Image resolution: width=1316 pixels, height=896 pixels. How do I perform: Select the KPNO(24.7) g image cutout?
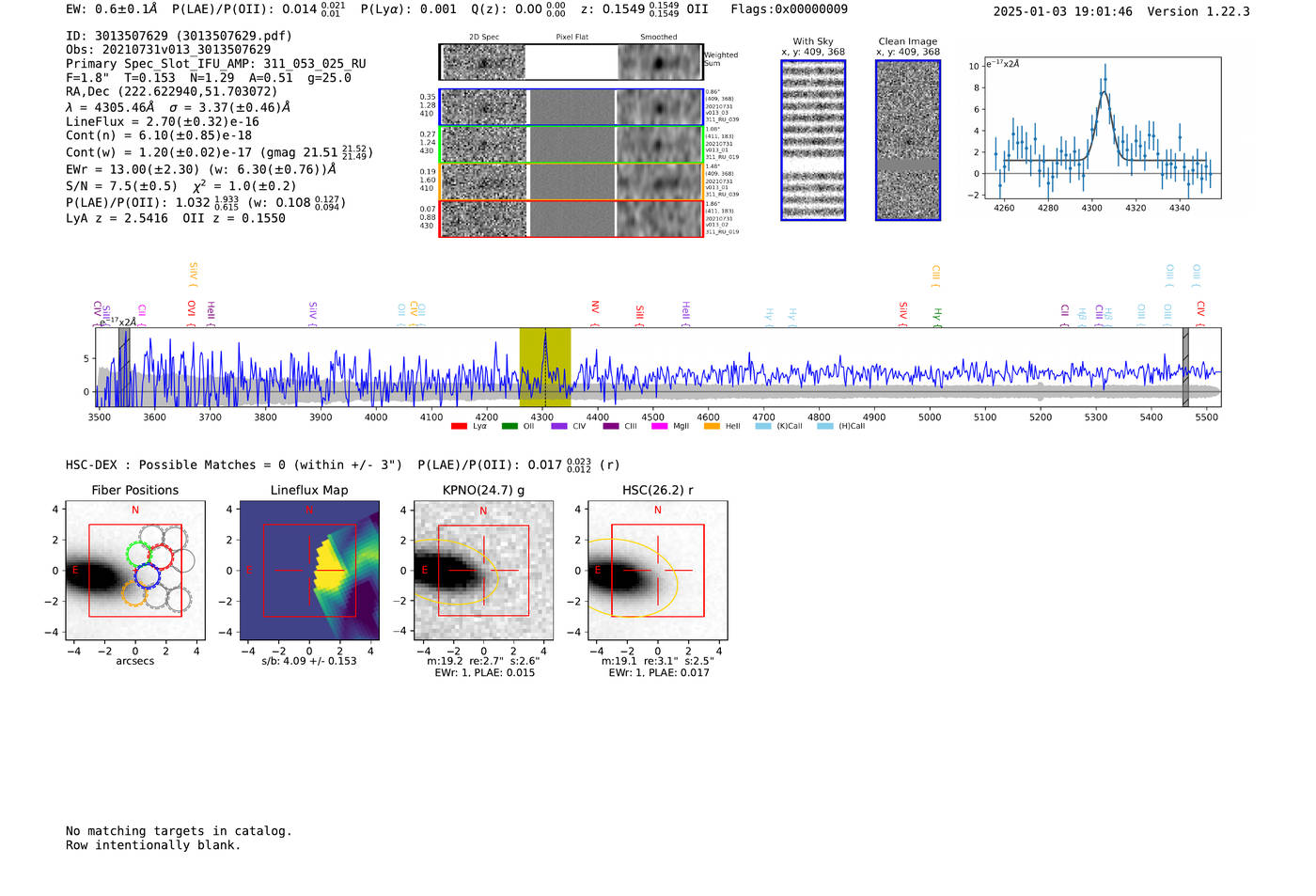point(483,571)
